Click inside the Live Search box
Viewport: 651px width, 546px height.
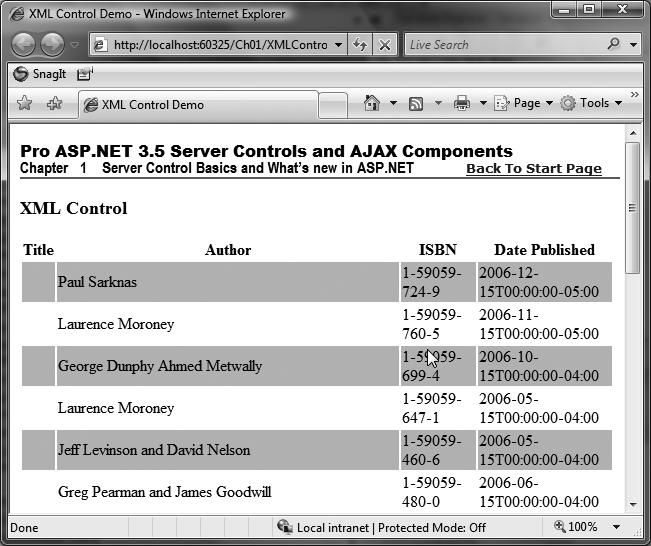504,44
